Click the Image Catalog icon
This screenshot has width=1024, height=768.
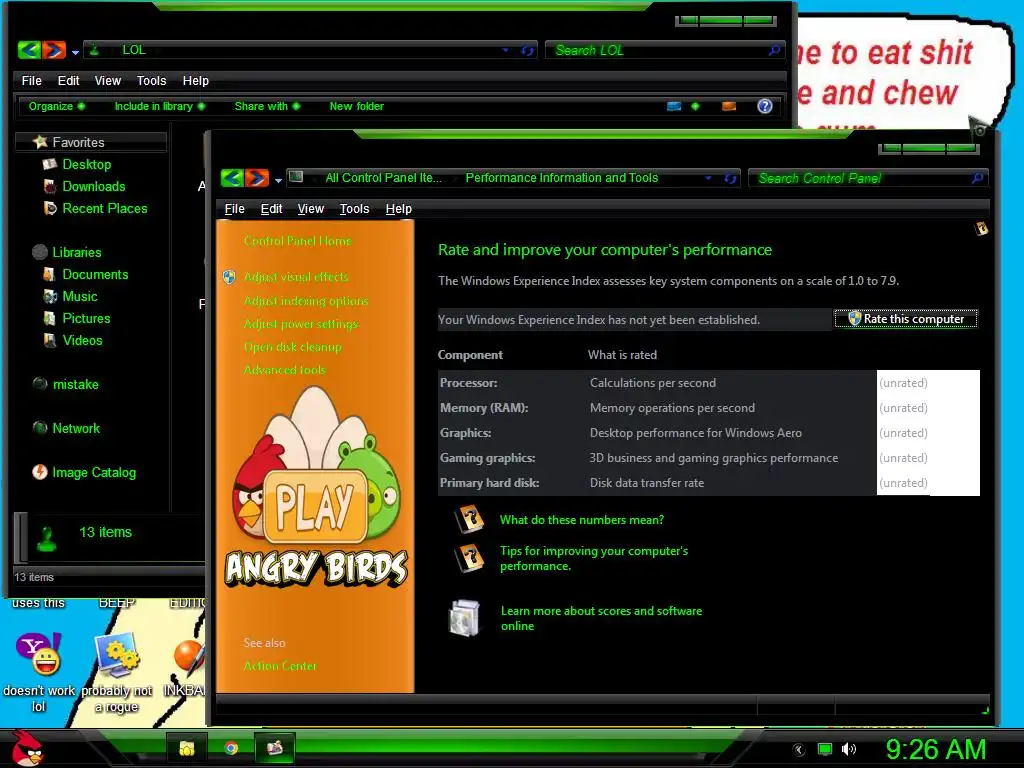click(x=40, y=472)
